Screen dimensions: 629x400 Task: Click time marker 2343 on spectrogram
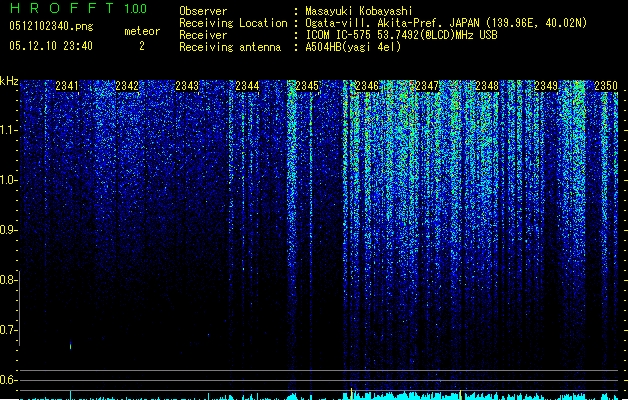click(187, 86)
